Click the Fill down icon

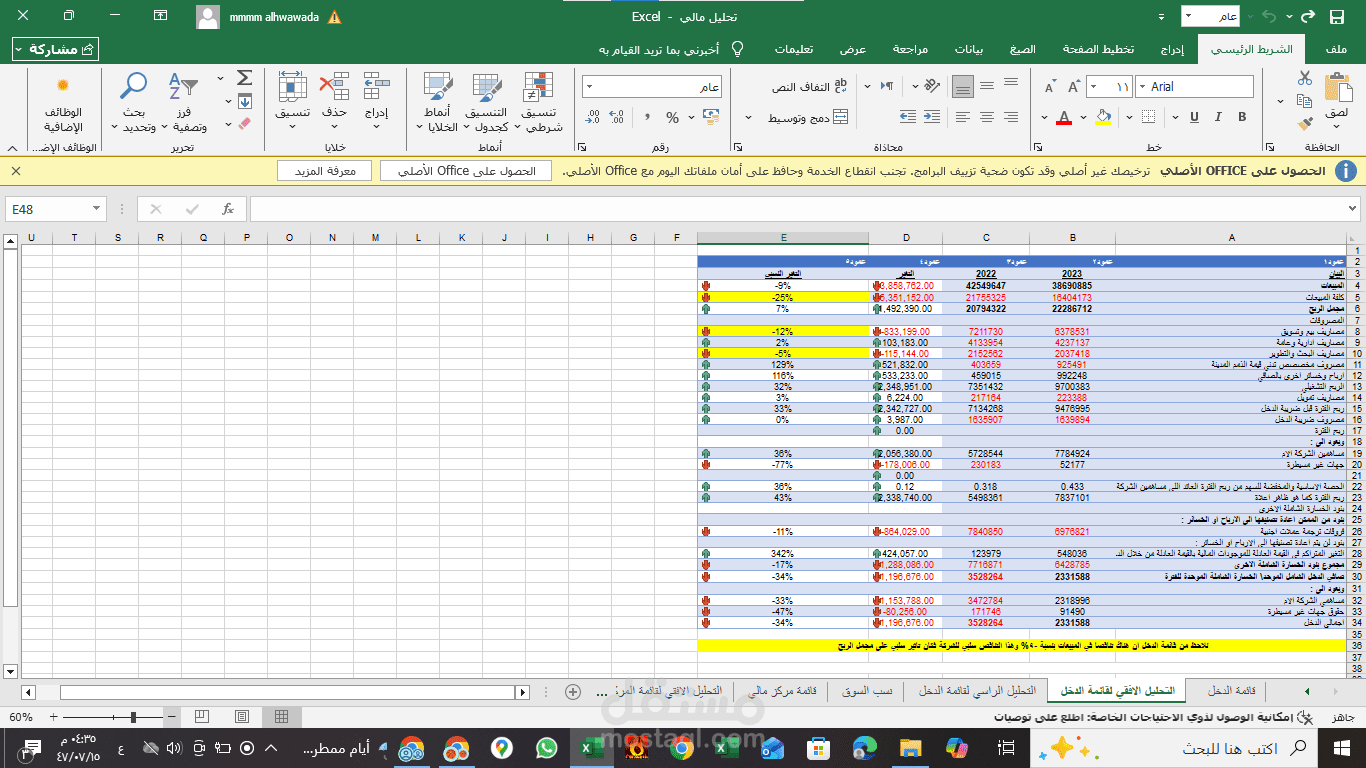click(x=244, y=101)
